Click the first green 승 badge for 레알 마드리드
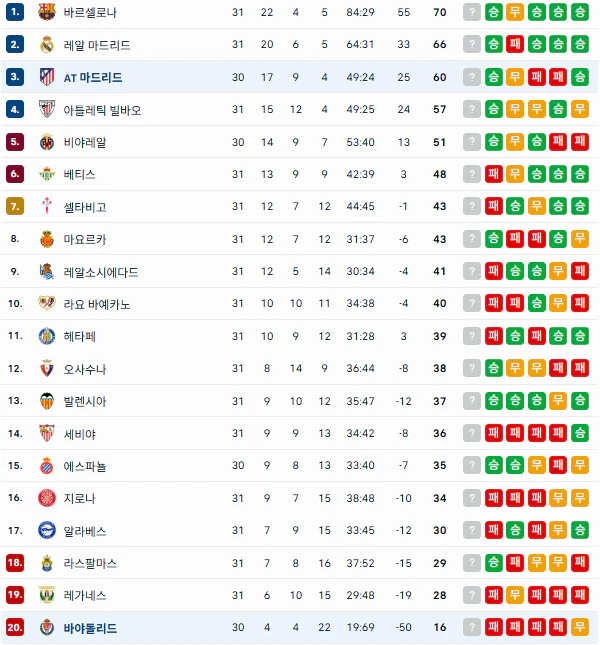The image size is (600, 645). coord(493,44)
